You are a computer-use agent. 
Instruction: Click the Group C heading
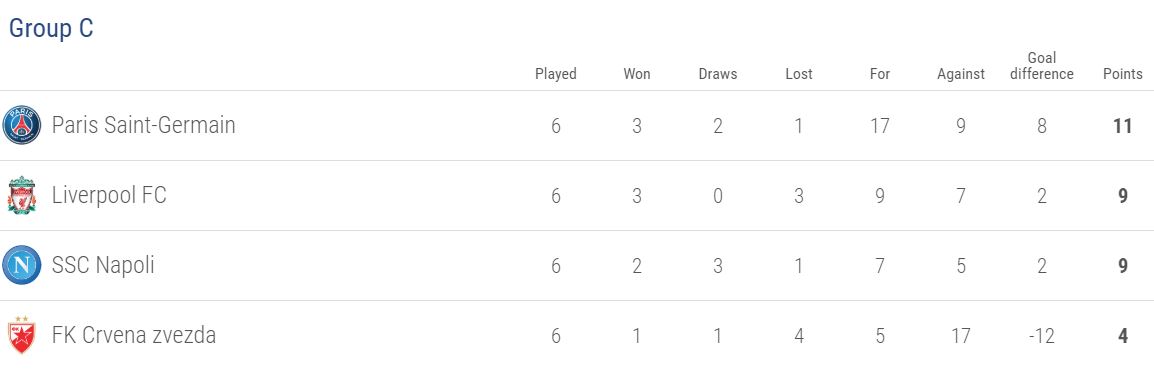coord(51,29)
